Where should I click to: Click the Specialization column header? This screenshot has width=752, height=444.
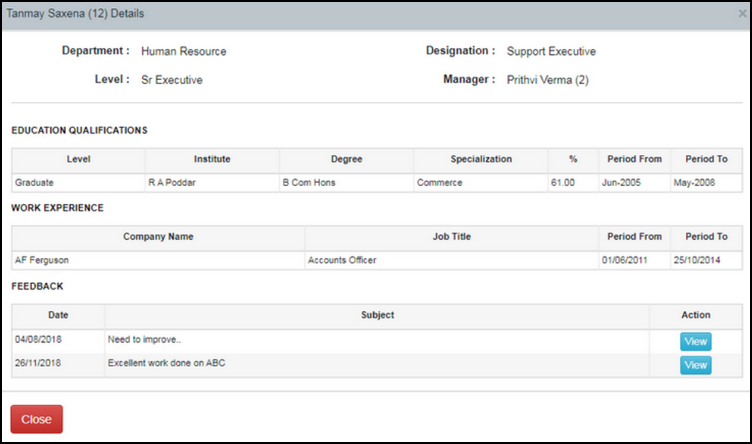481,159
